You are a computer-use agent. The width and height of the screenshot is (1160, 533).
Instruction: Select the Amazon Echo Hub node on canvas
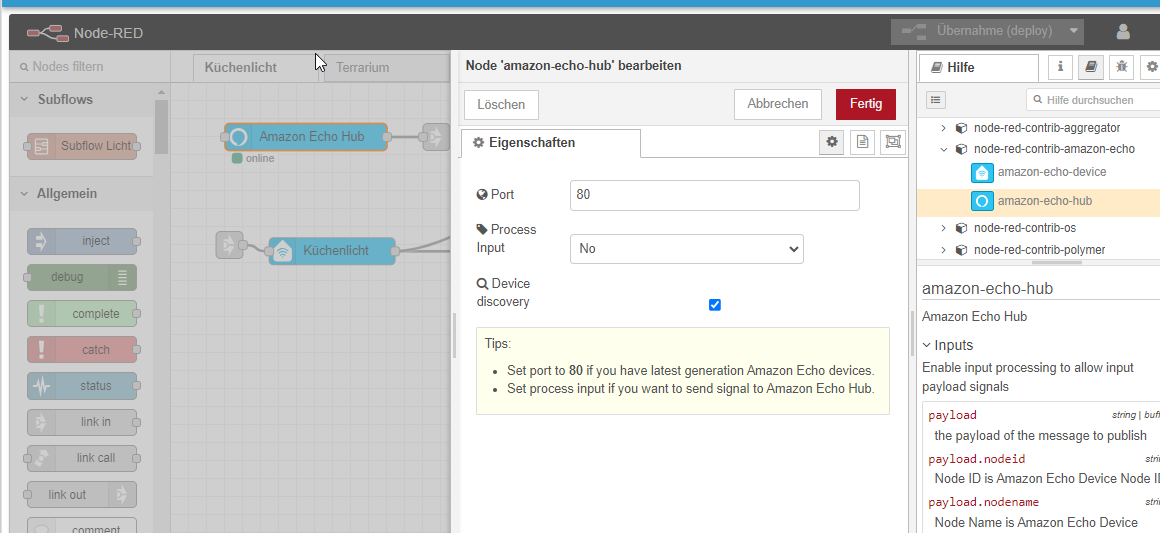point(306,137)
